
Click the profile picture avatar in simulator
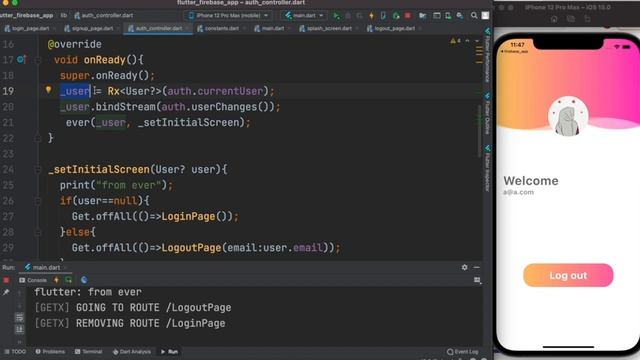tap(568, 117)
